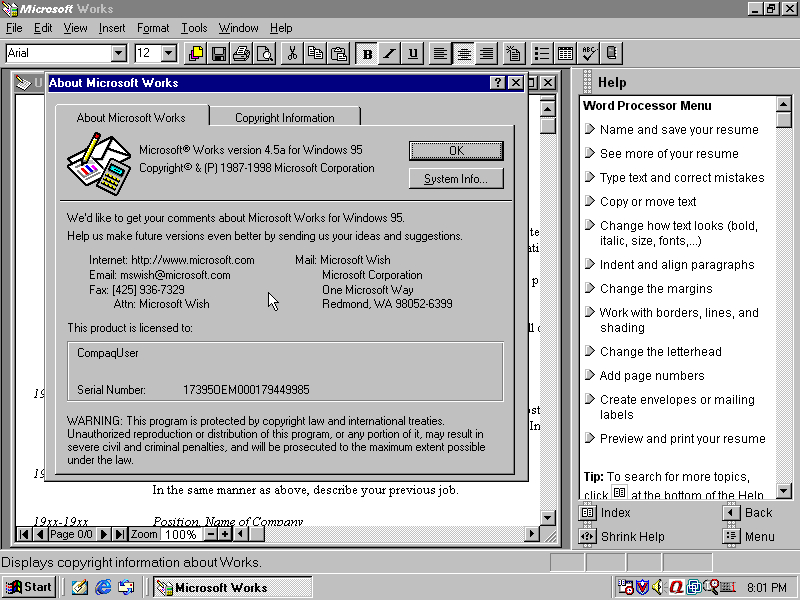Click the Bullets list icon

coord(542,53)
